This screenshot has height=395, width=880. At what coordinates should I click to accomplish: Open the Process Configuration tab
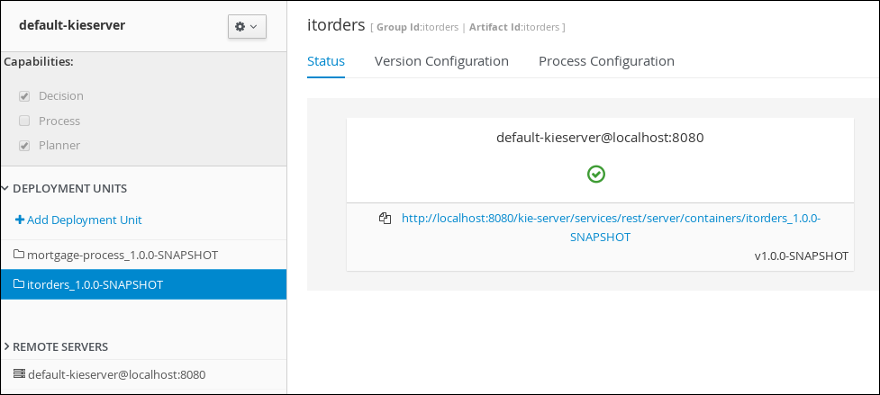pyautogui.click(x=606, y=61)
